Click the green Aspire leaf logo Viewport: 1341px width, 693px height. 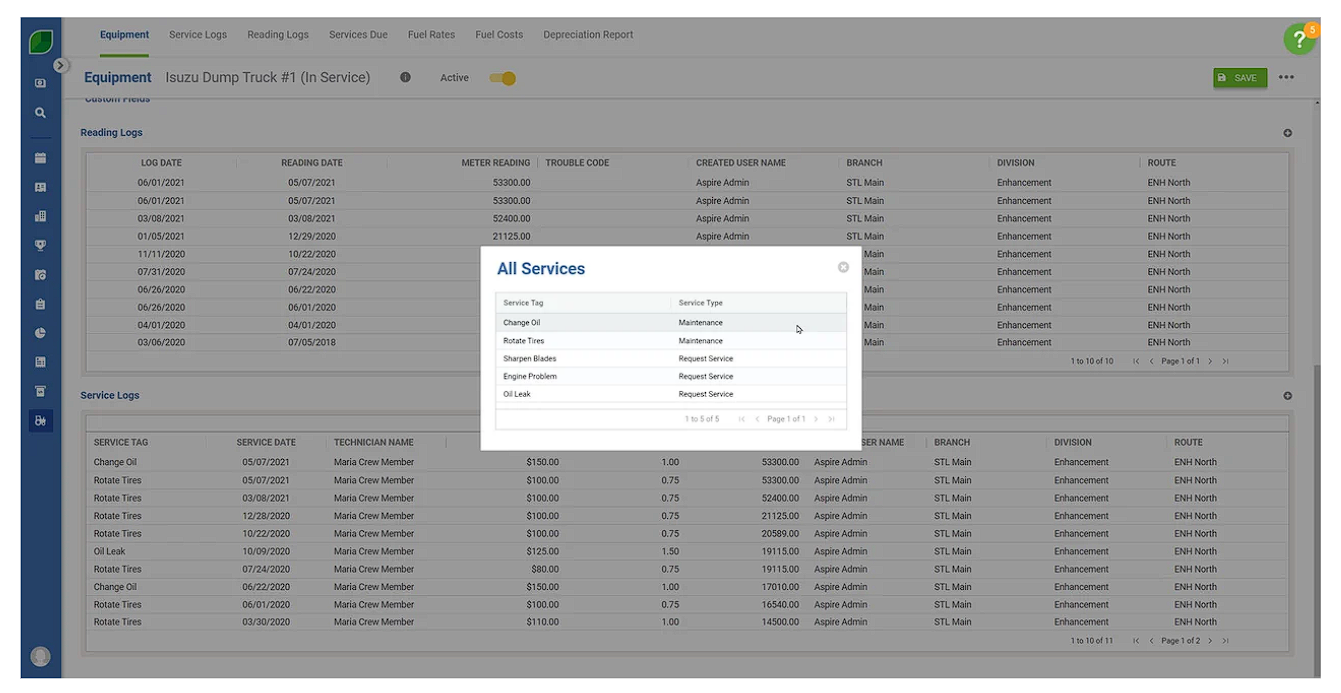tap(41, 42)
